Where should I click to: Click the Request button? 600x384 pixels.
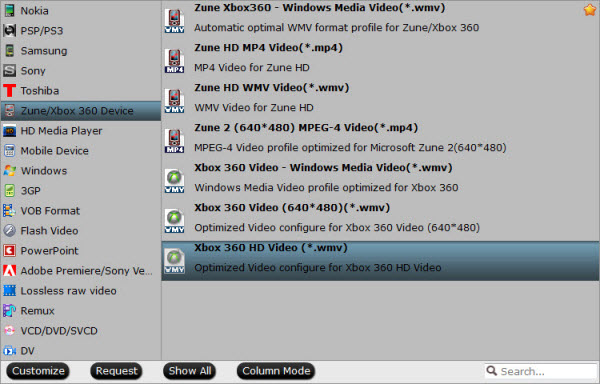(116, 371)
